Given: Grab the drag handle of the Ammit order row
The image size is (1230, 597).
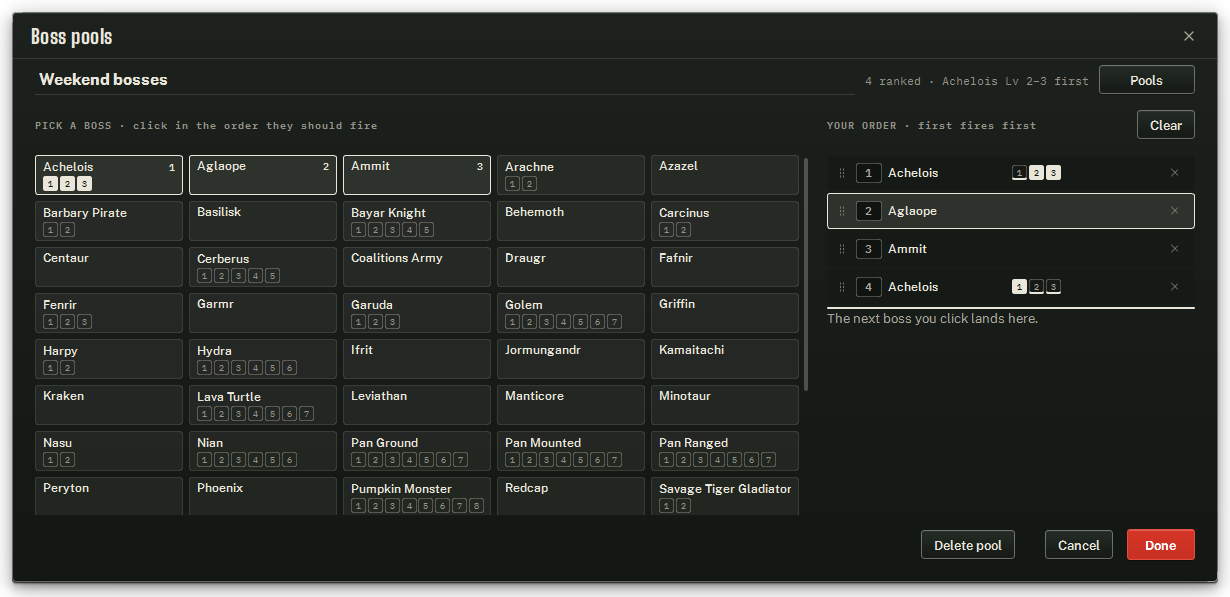Looking at the screenshot, I should [x=841, y=249].
